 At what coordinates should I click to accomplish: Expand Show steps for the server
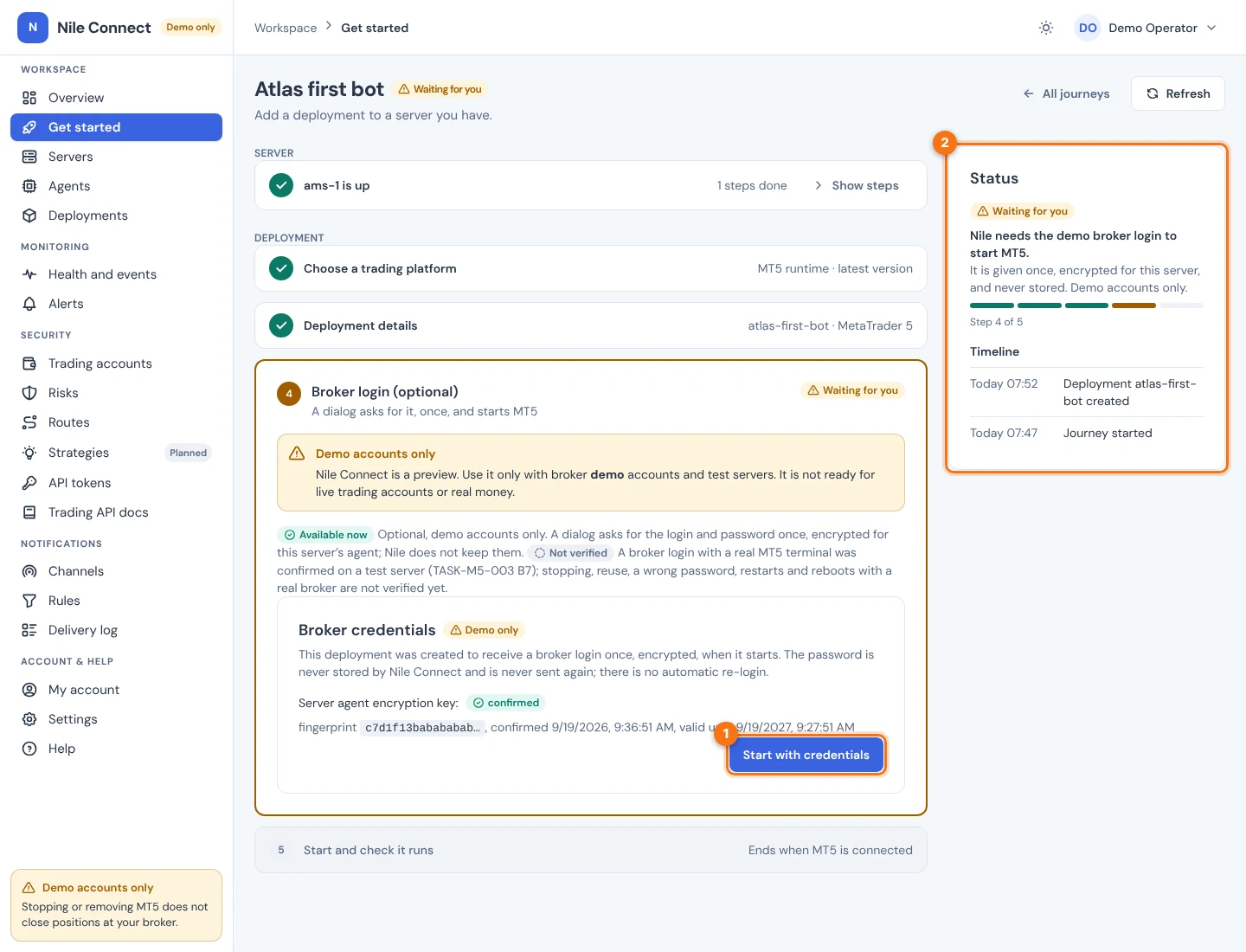point(857,185)
